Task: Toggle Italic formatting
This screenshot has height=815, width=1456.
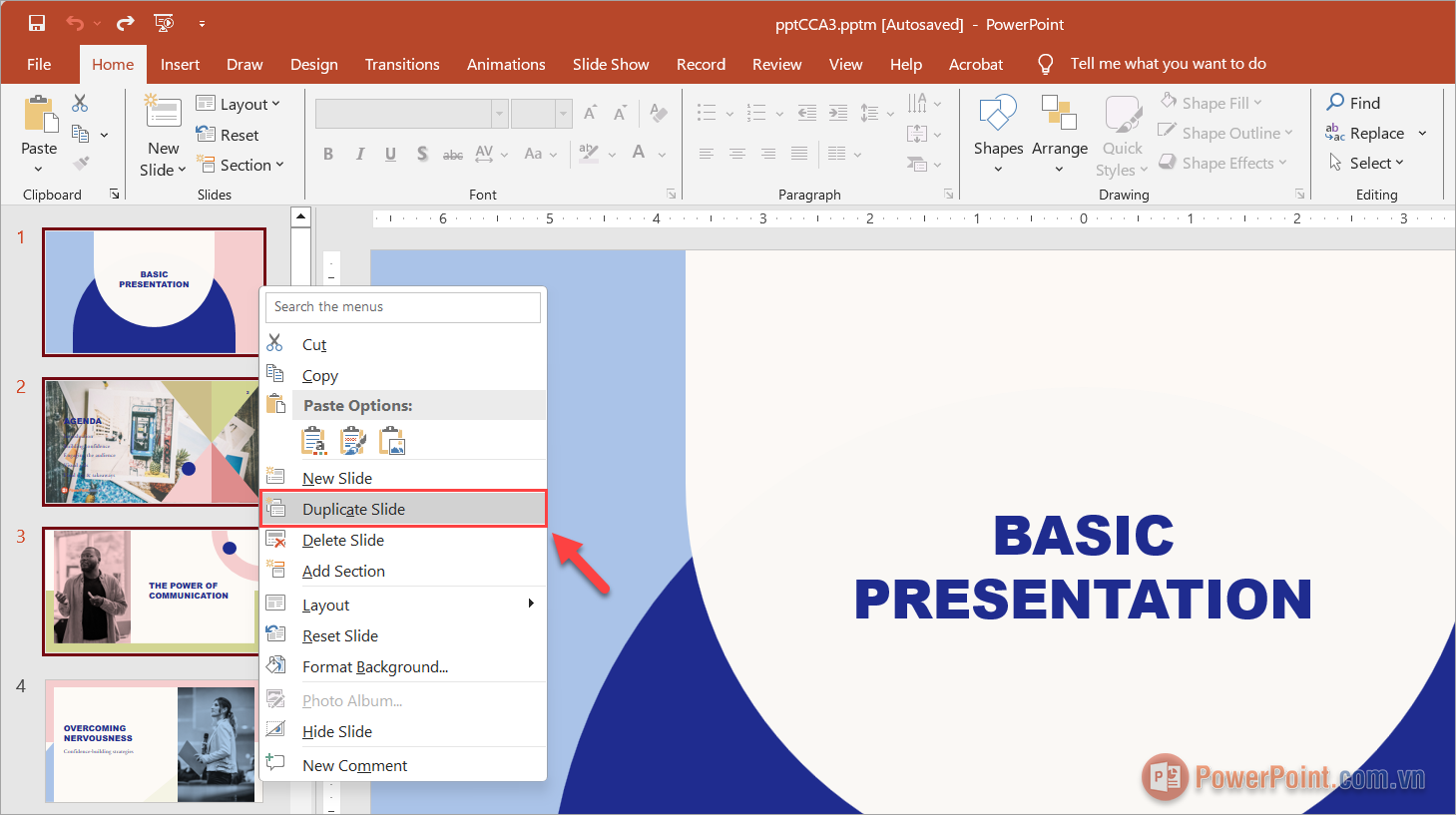Action: point(359,154)
